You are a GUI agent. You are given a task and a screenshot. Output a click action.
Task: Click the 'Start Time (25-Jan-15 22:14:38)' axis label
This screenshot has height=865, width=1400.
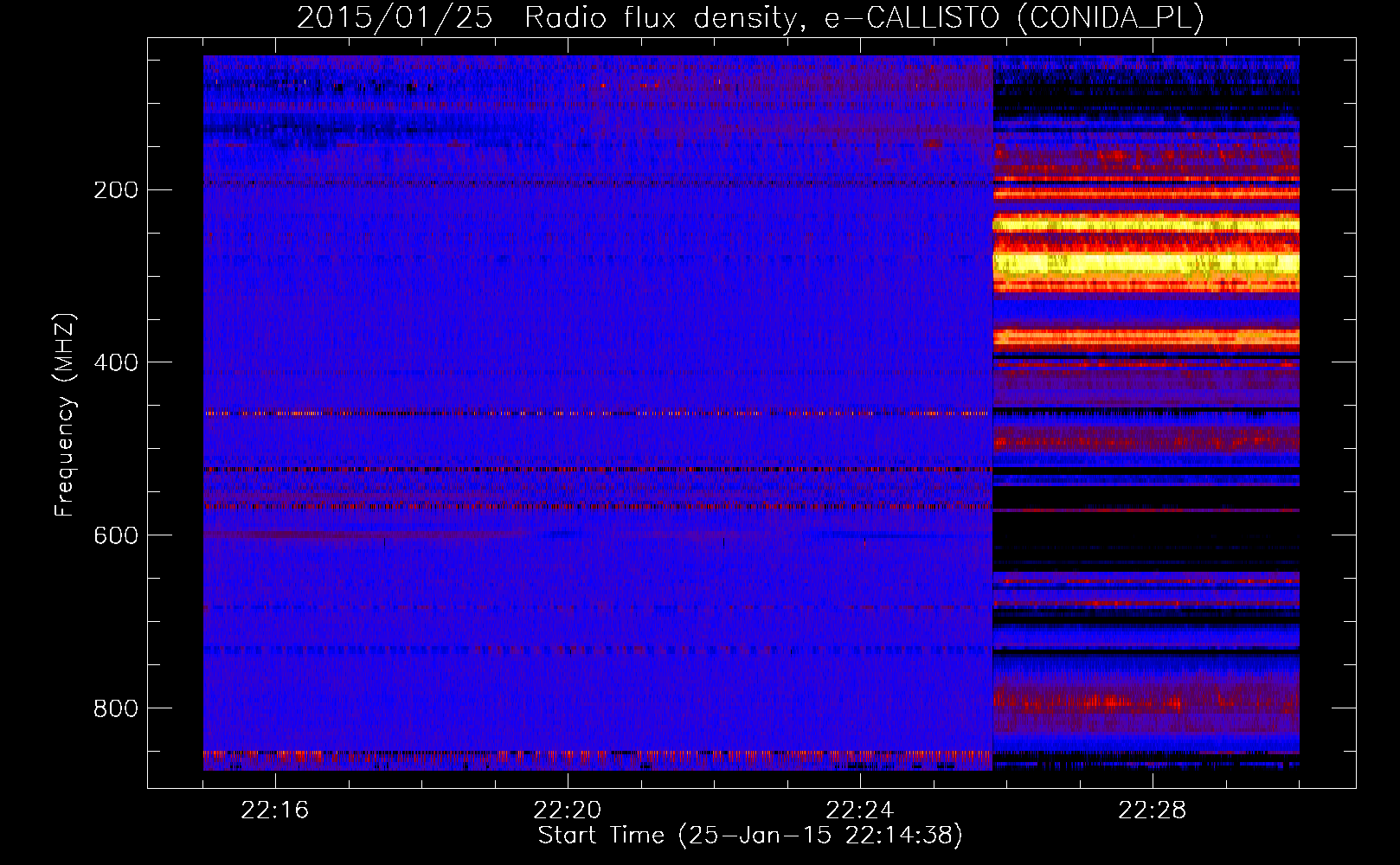[750, 836]
